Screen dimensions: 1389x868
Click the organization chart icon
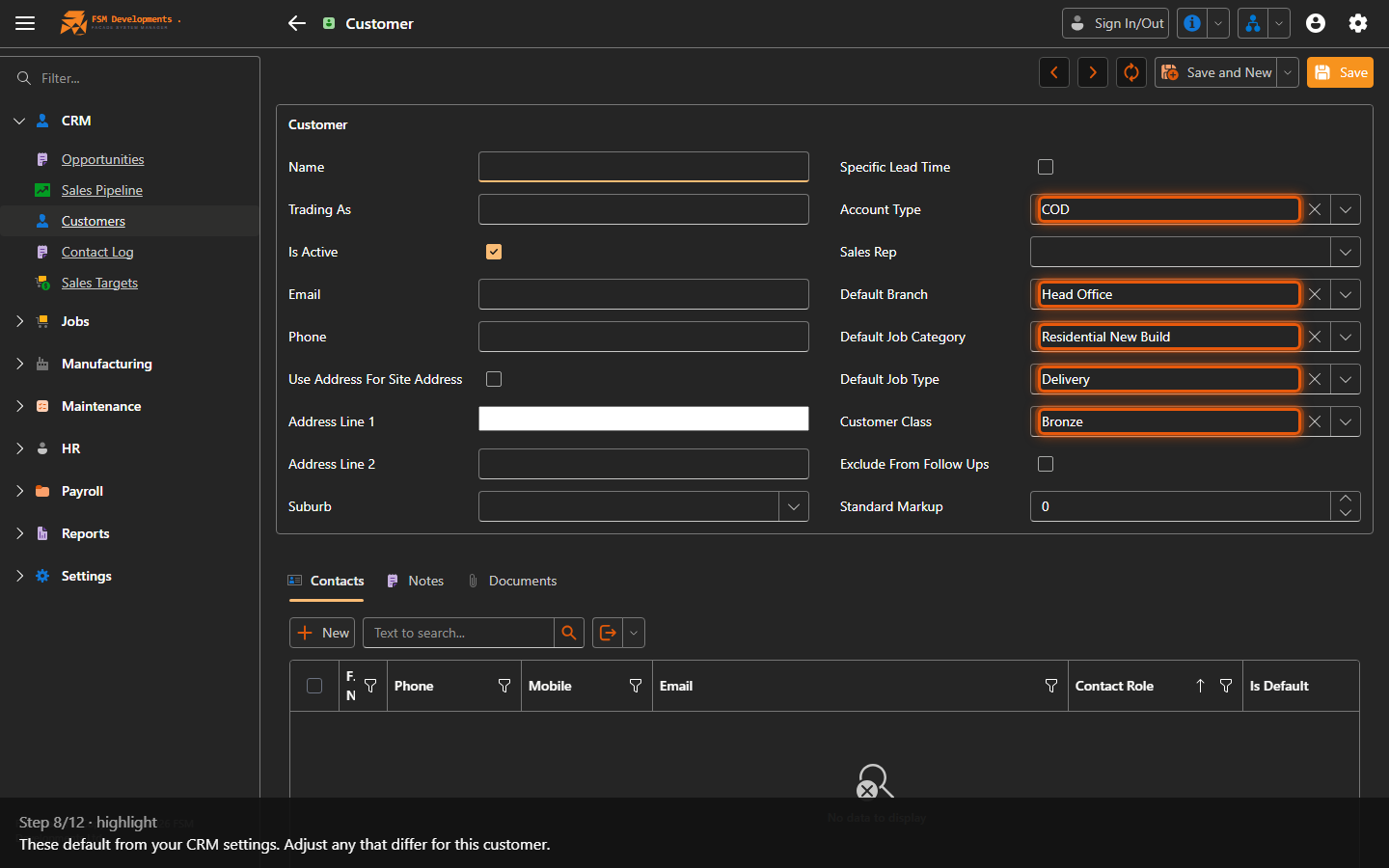(1252, 23)
